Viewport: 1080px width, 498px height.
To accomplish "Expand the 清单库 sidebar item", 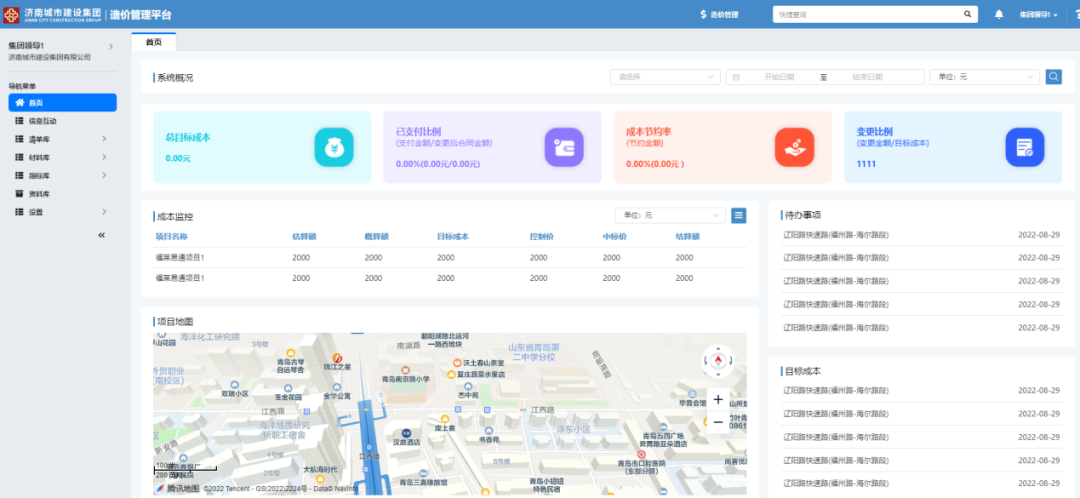I will click(60, 139).
